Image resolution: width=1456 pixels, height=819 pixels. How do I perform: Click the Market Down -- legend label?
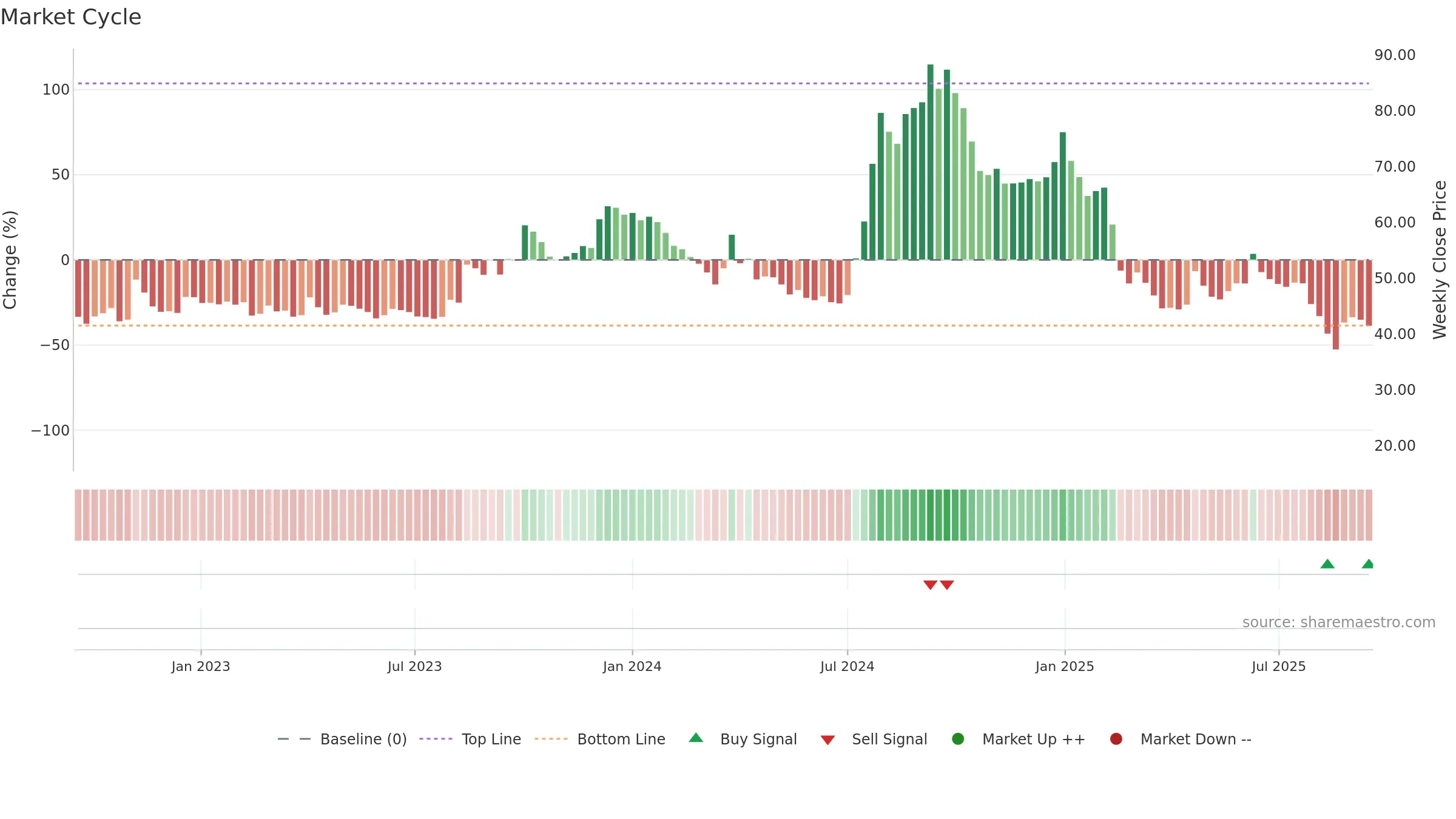click(x=1196, y=739)
